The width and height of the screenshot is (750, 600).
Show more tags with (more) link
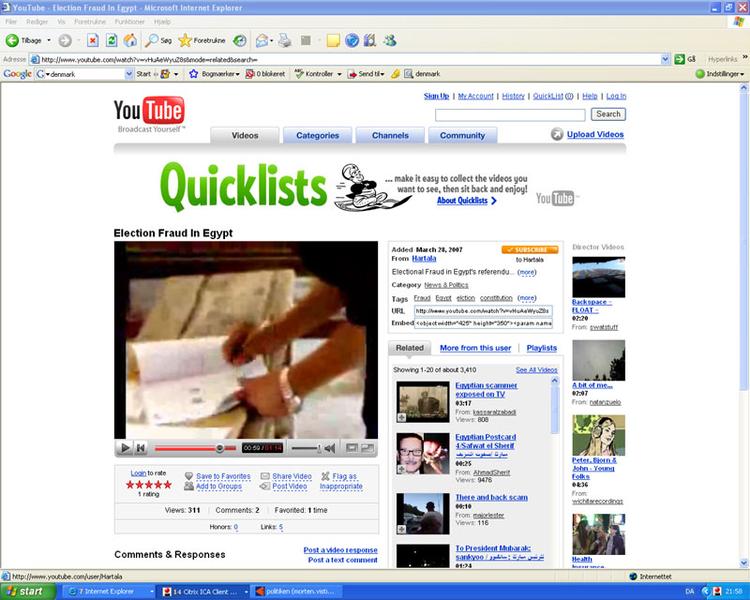[527, 298]
